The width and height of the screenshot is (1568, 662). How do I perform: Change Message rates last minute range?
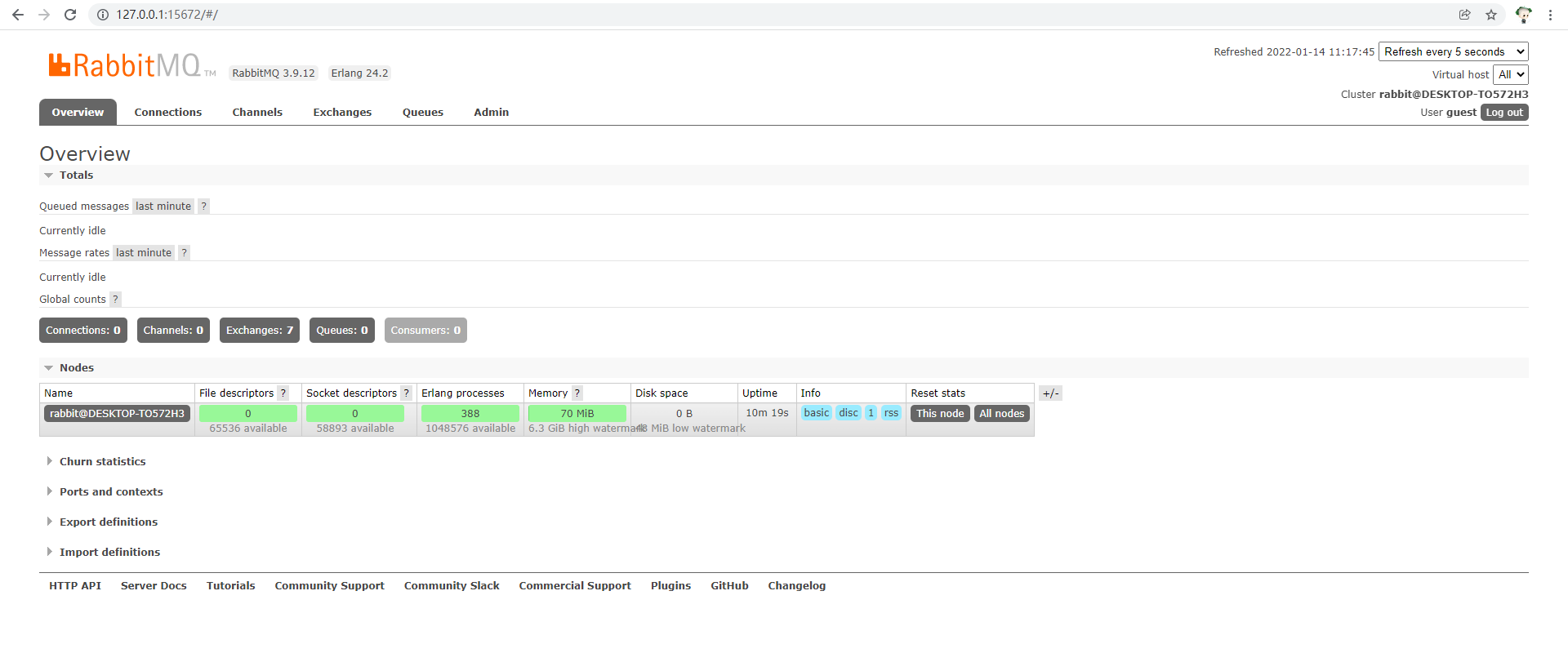pyautogui.click(x=144, y=253)
